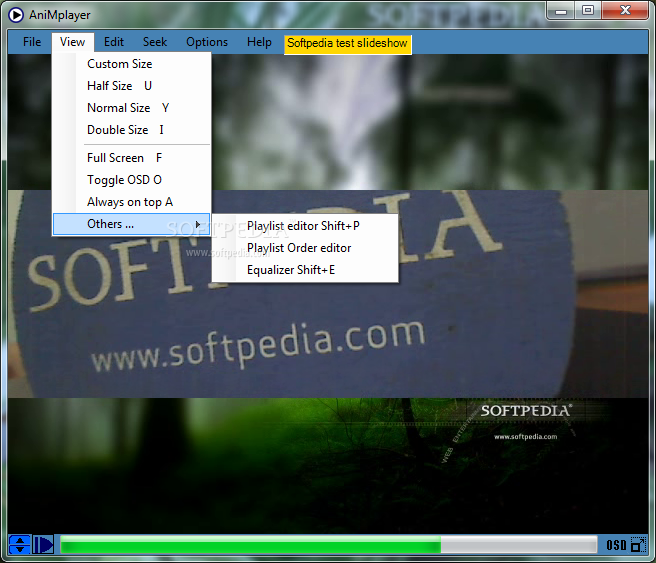
Task: Choose Custom Size from View menu
Action: point(131,64)
